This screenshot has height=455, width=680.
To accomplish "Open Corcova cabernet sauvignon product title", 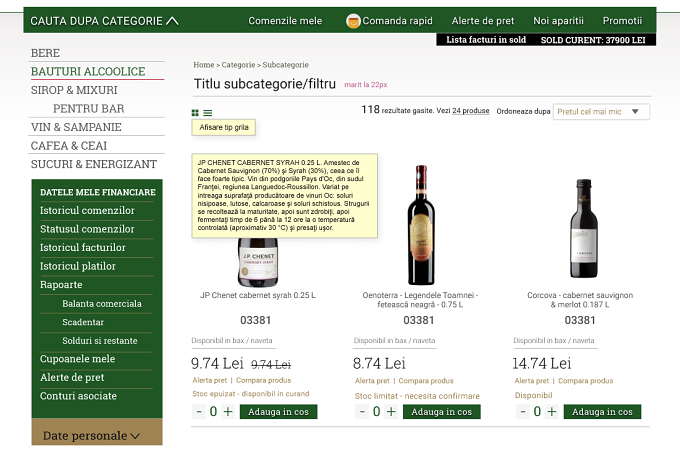I will coord(580,300).
